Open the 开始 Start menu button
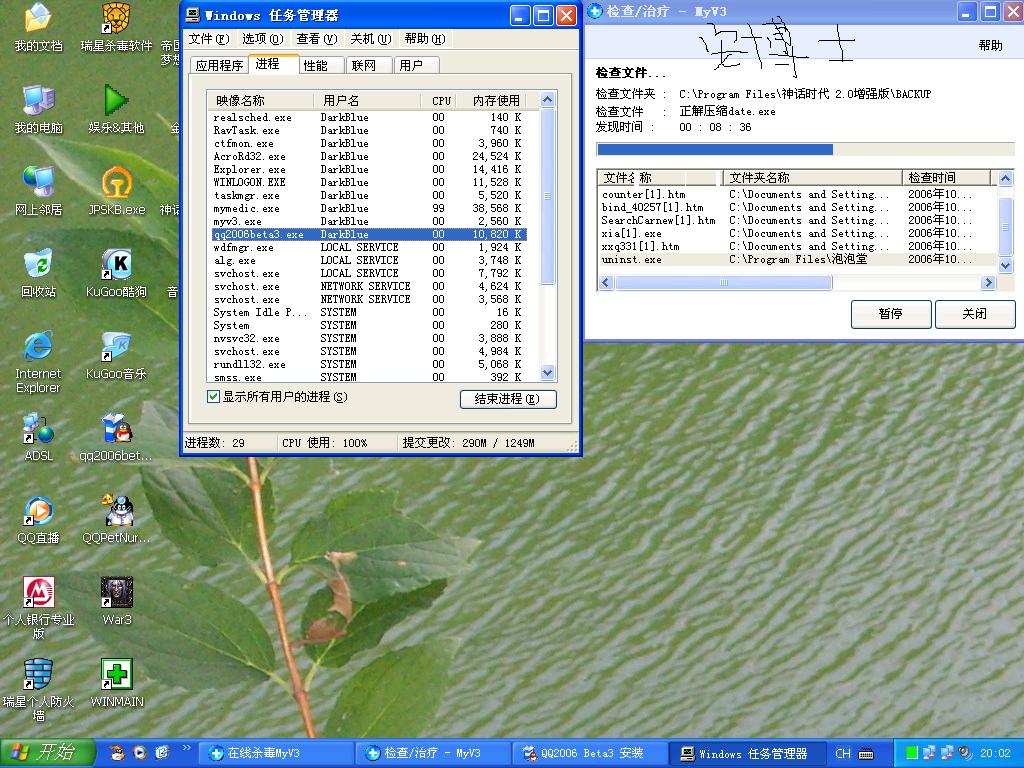The image size is (1024, 768). [48, 753]
